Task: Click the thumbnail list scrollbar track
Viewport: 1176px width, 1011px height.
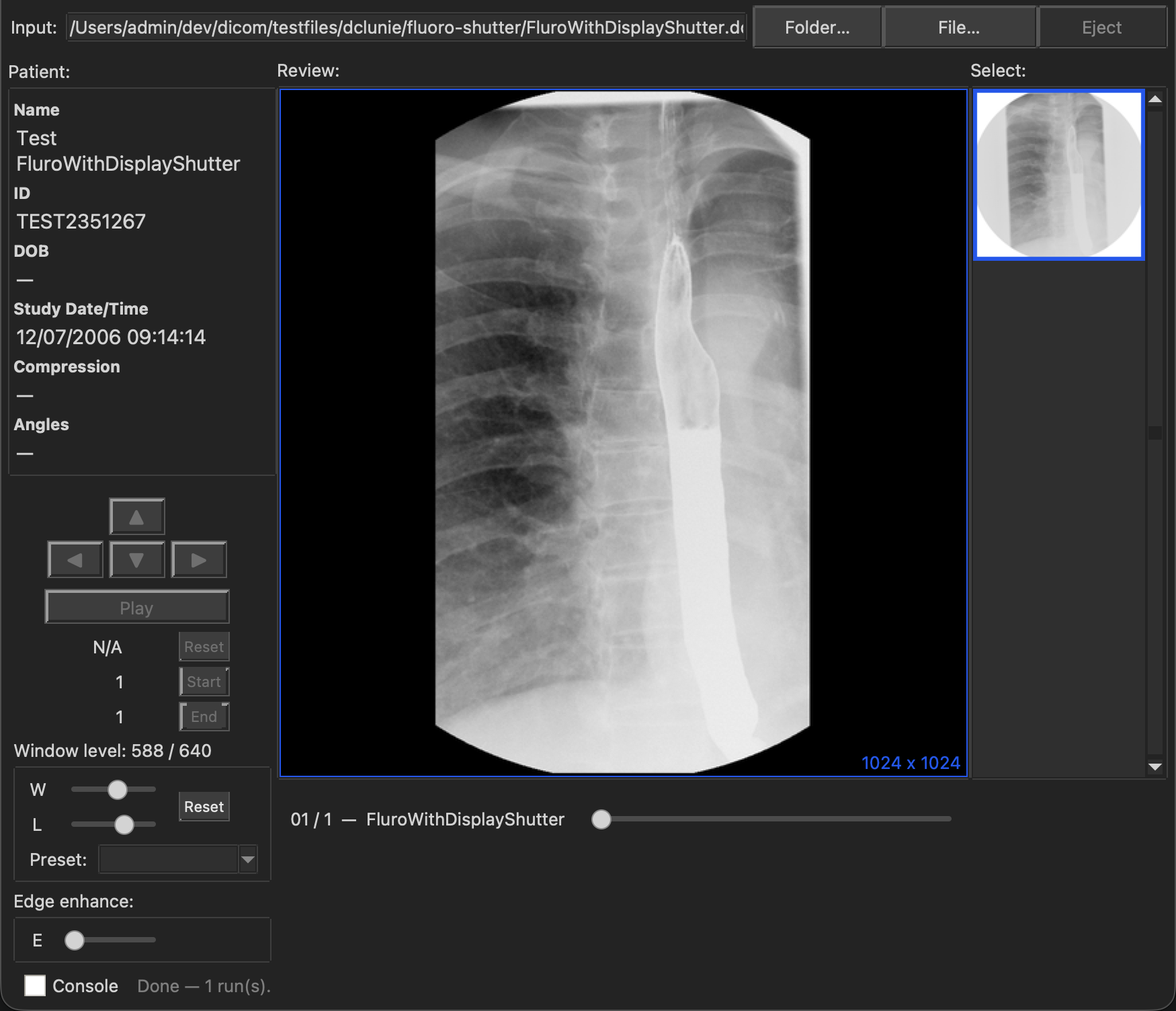Action: [x=1155, y=432]
